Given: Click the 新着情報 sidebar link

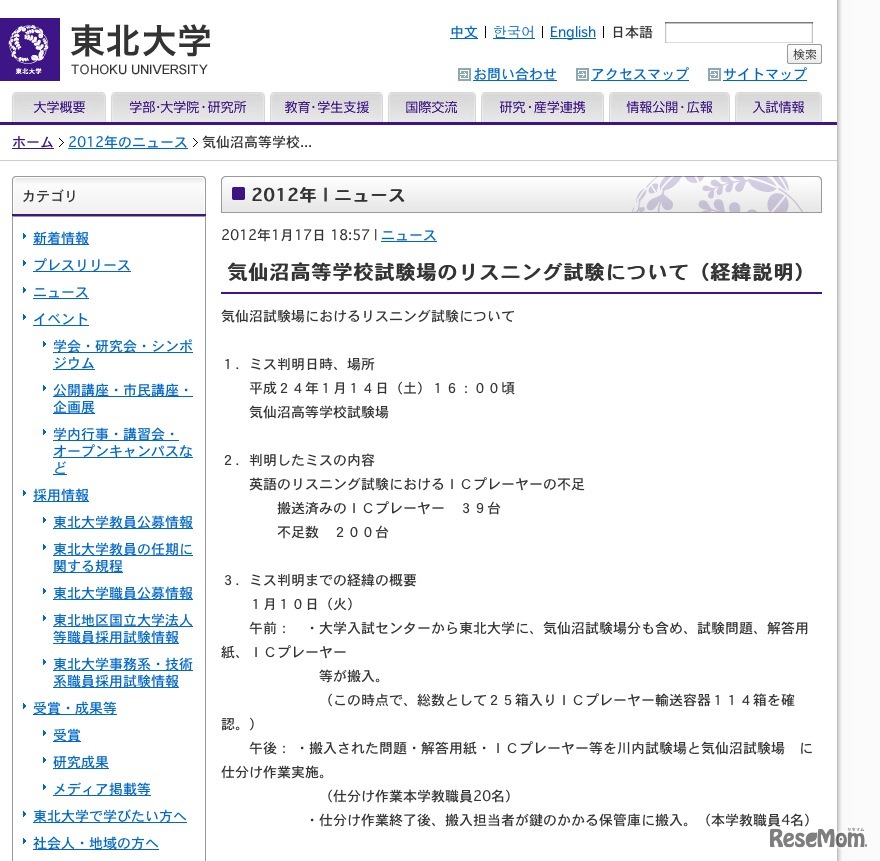Looking at the screenshot, I should (x=61, y=238).
